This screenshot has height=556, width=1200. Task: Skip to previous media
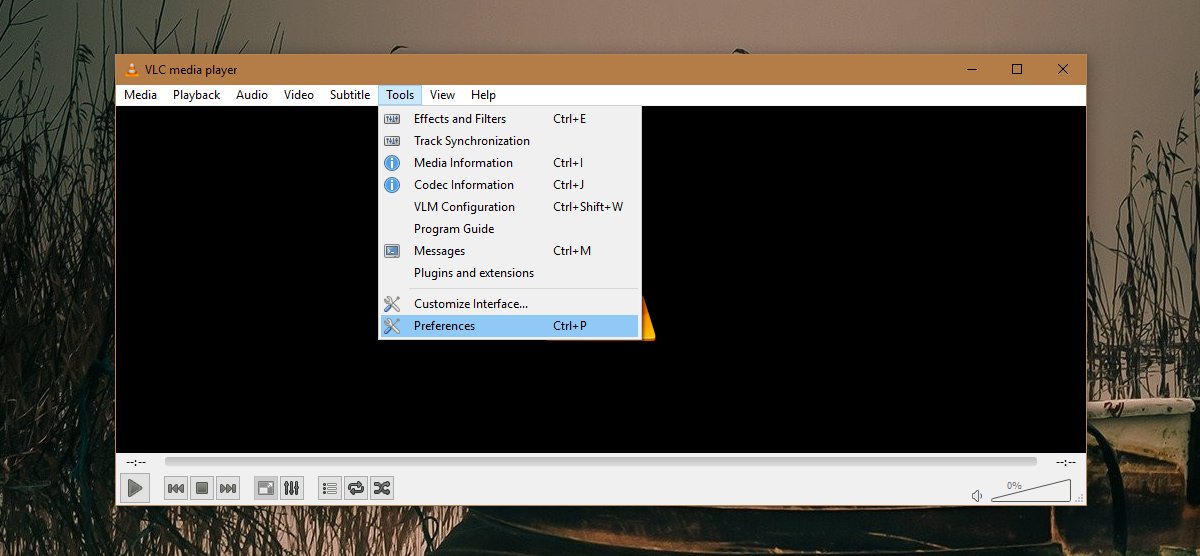tap(175, 488)
